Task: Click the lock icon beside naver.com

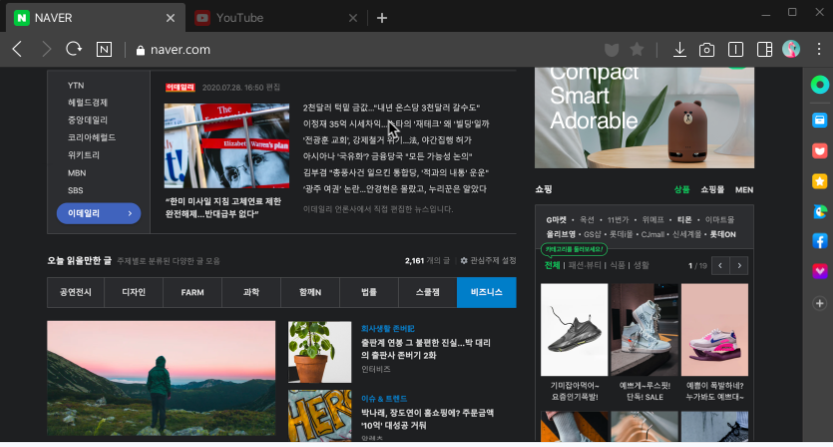Action: (x=140, y=50)
